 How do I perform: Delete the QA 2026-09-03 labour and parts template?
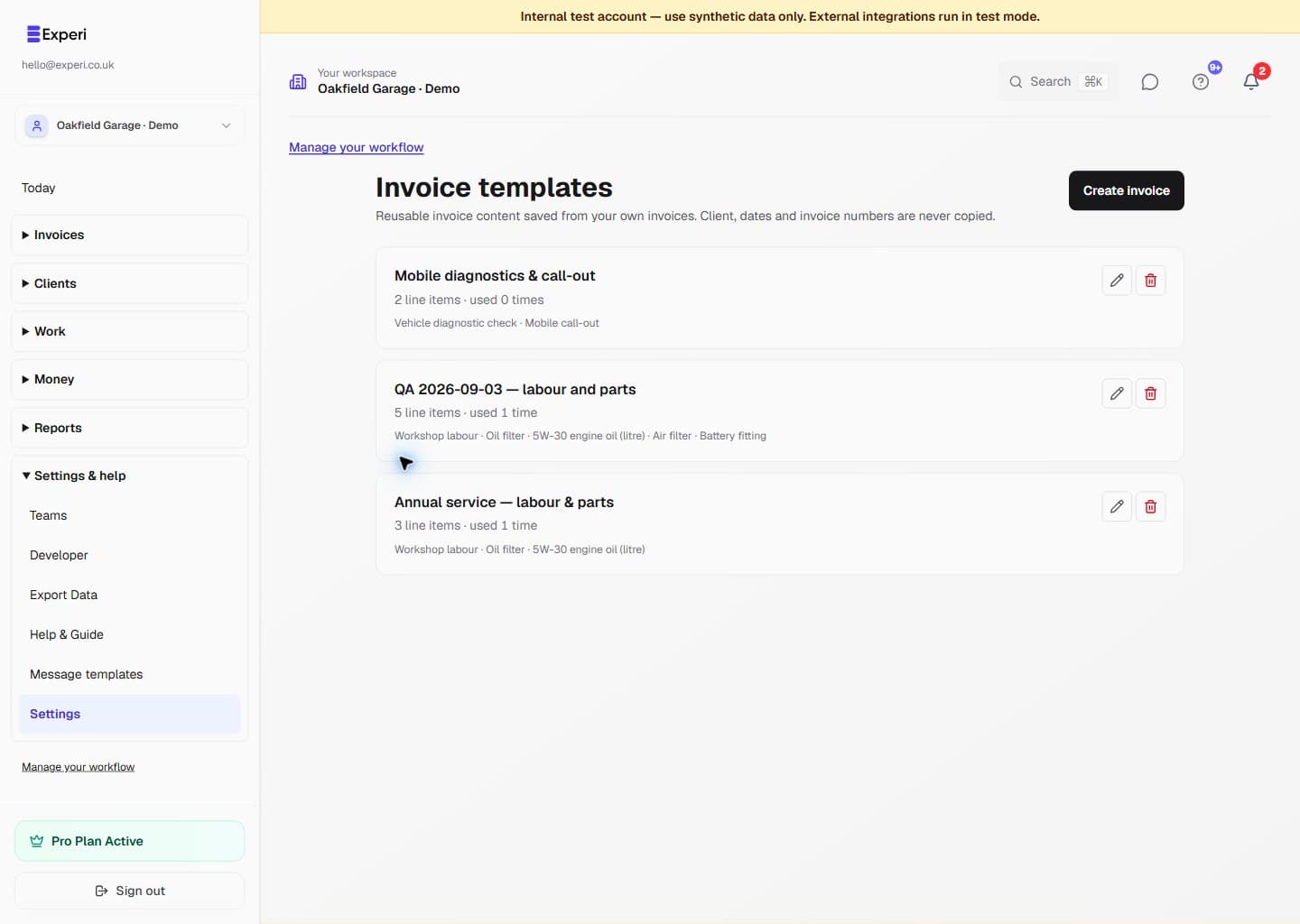pos(1150,393)
